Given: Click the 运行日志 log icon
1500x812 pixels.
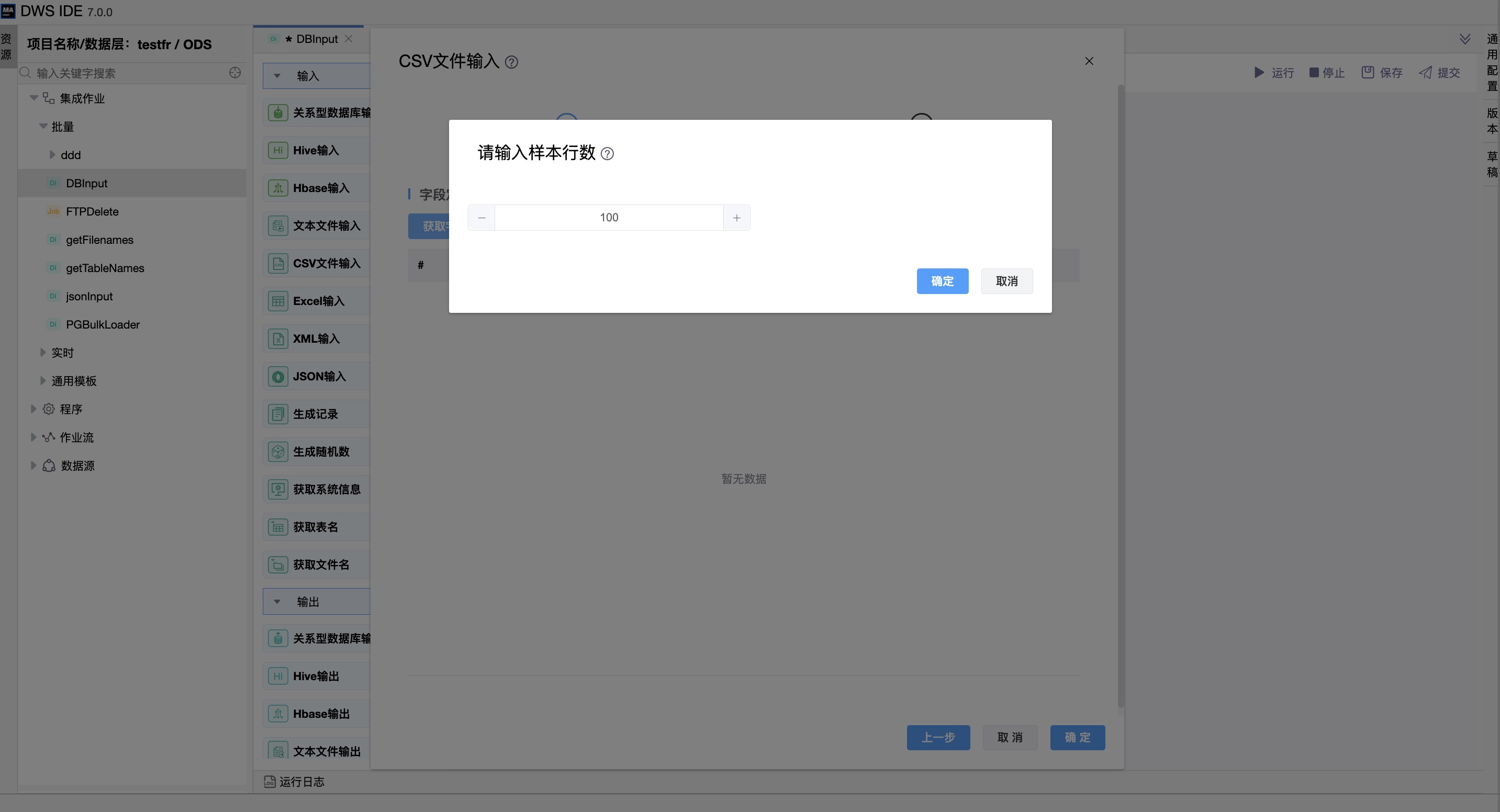Looking at the screenshot, I should pos(269,781).
